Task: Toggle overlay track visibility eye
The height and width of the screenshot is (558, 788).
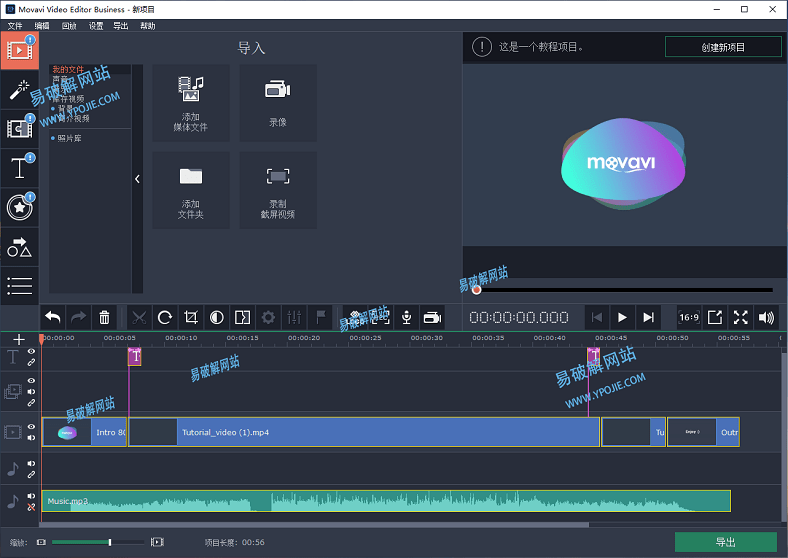Action: 31,381
